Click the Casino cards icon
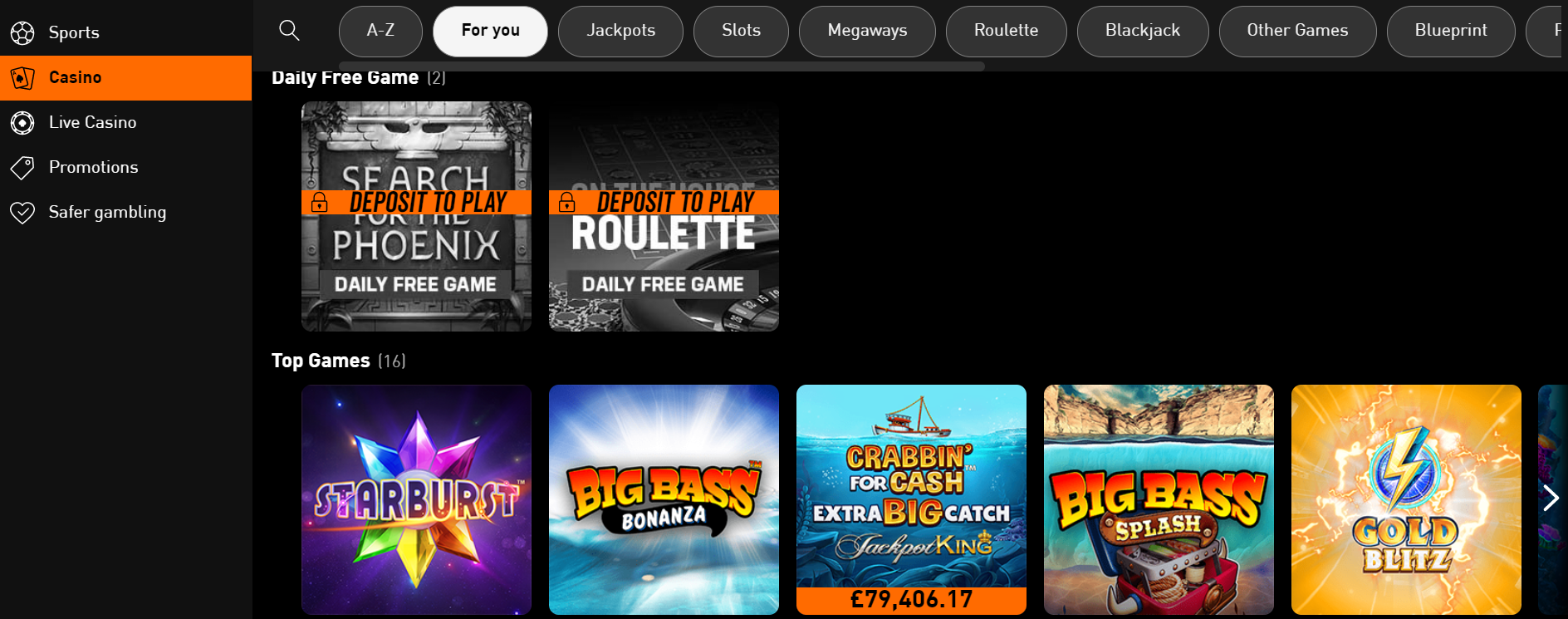The width and height of the screenshot is (1568, 619). tap(22, 78)
